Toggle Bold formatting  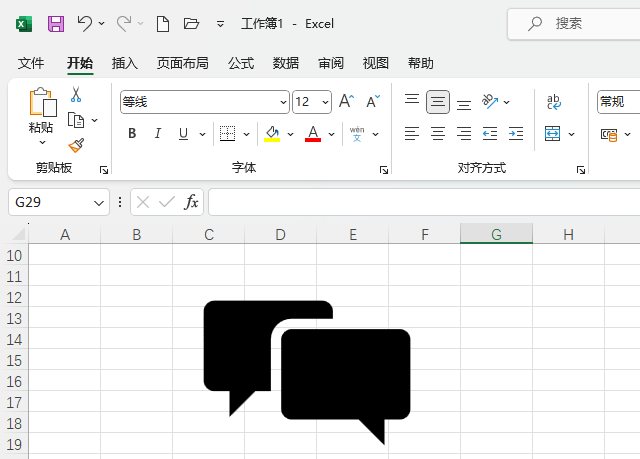pos(132,133)
